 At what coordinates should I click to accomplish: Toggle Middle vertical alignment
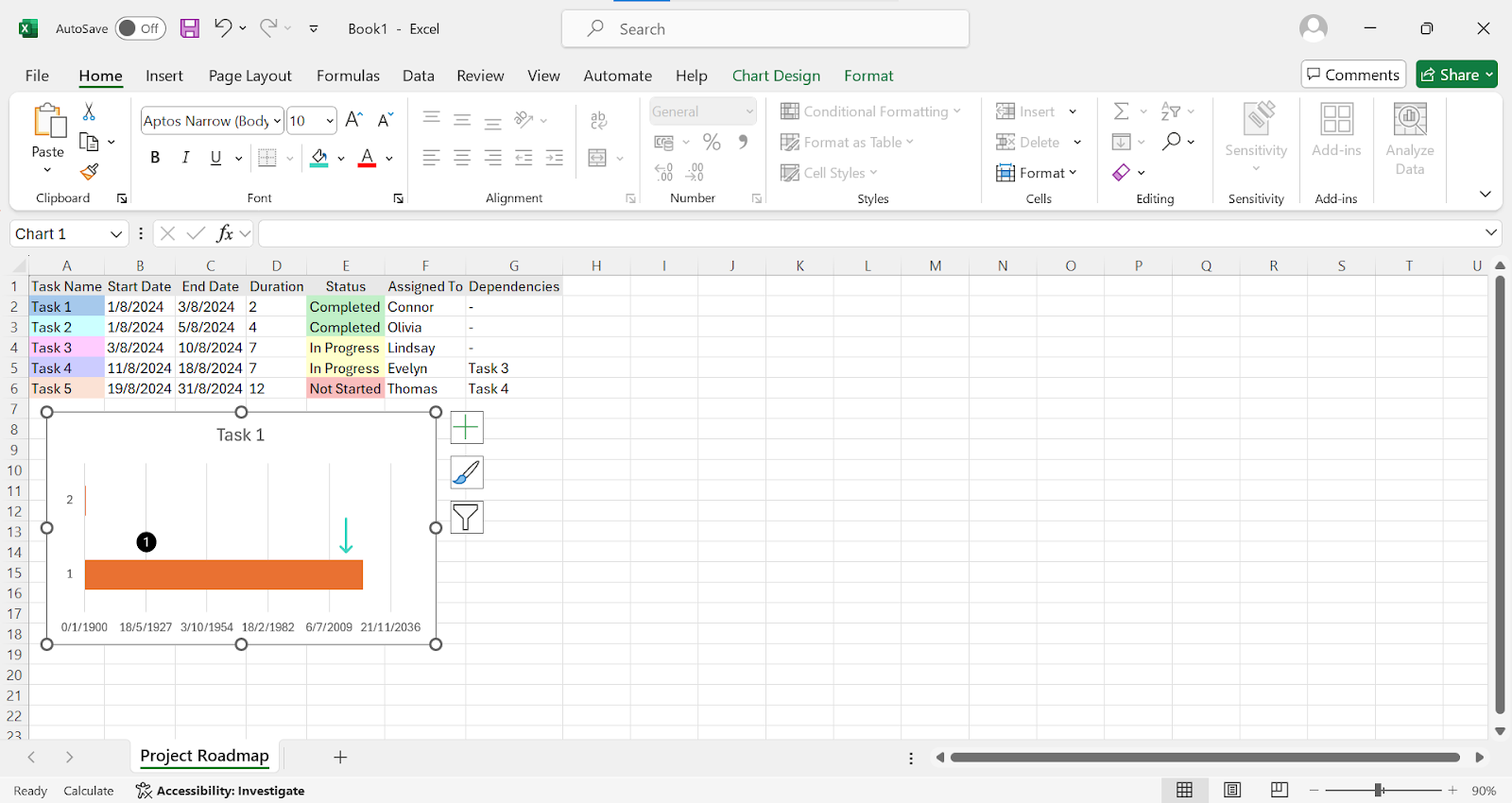pyautogui.click(x=462, y=120)
